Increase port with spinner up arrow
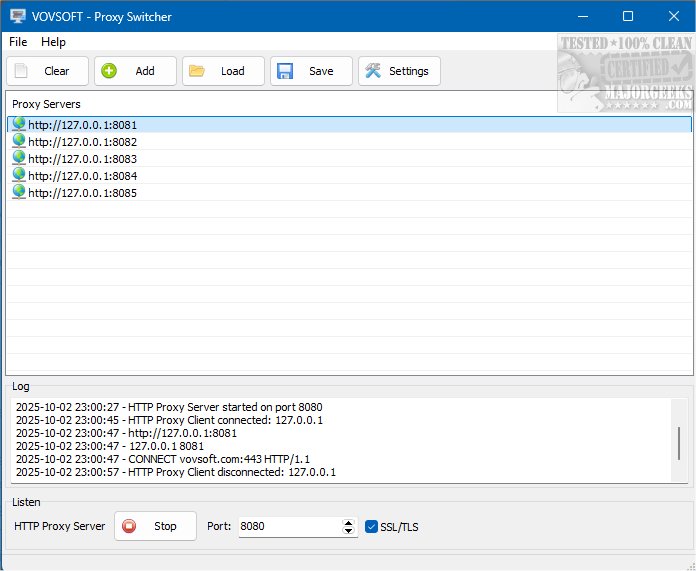The width and height of the screenshot is (696, 571). [x=349, y=523]
